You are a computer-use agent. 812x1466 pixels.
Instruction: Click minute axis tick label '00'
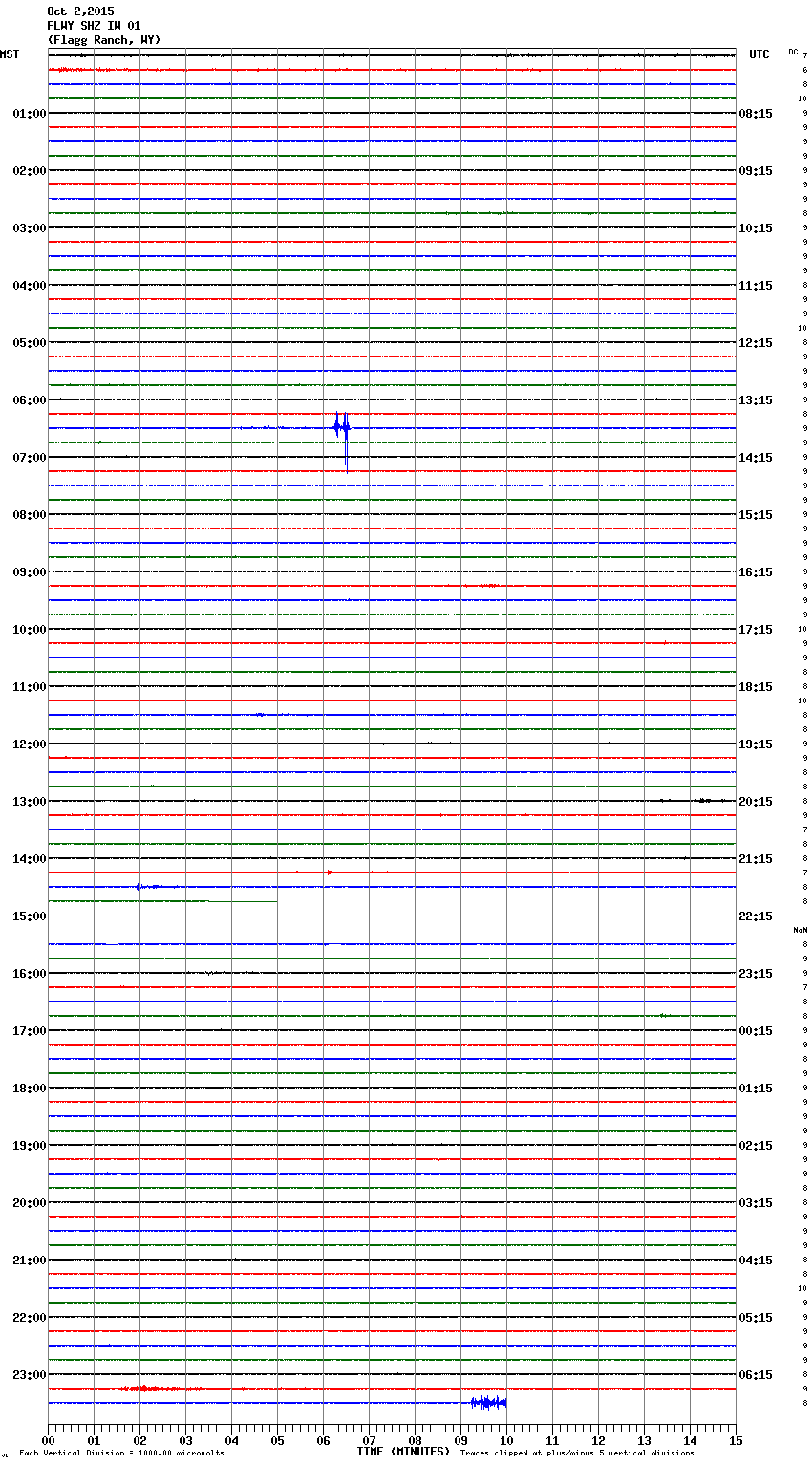48,1440
